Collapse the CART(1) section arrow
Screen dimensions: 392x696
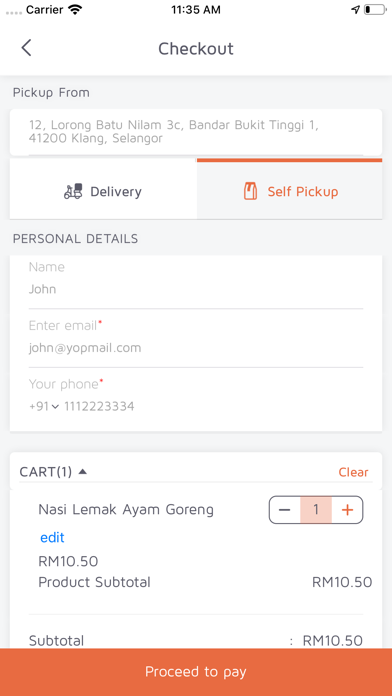point(83,472)
